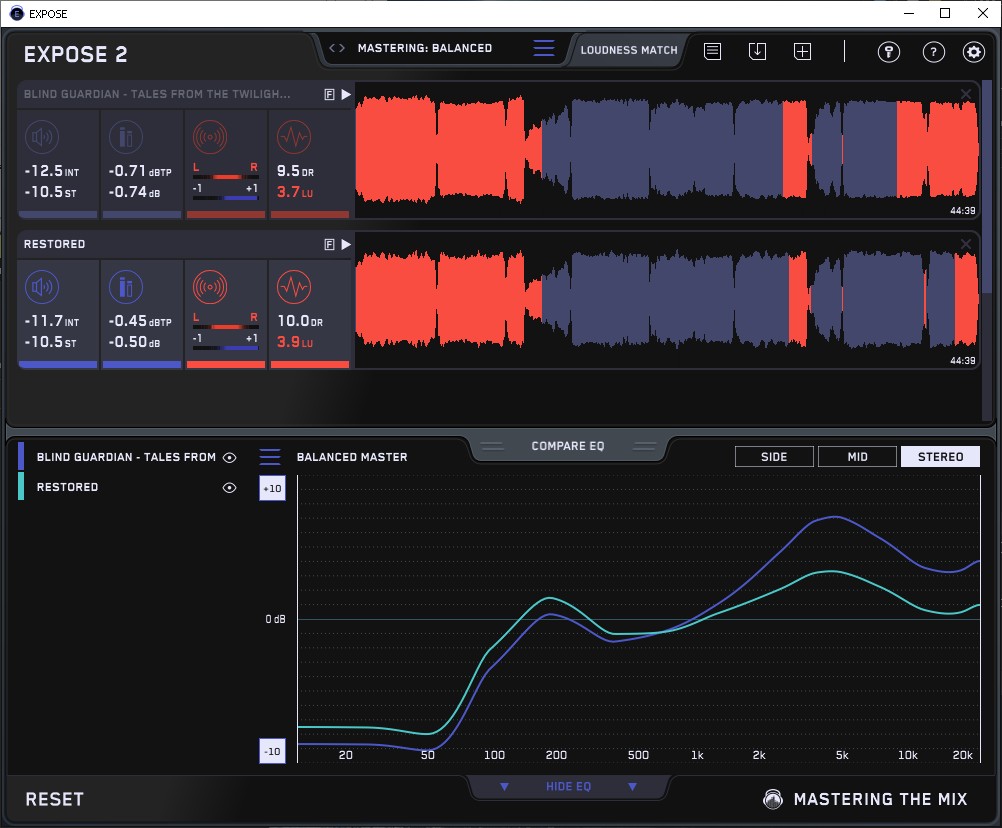Click the "BLIND GUARDIAN - TALES FROM" EQ legend label
Viewport: 1002px width, 828px height.
coord(126,457)
